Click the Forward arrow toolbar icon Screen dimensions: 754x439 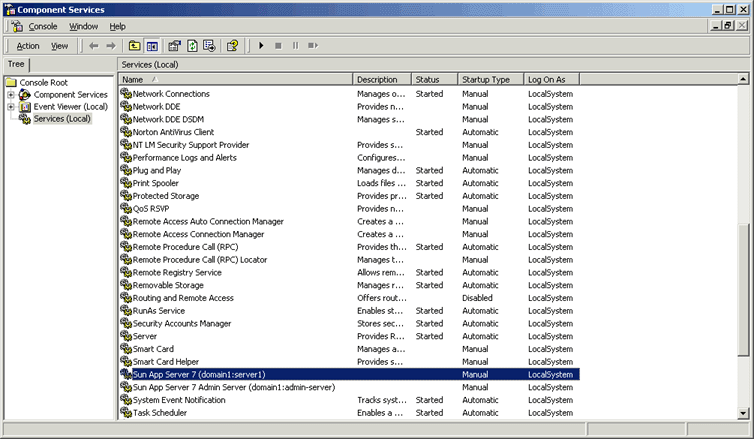(x=111, y=46)
